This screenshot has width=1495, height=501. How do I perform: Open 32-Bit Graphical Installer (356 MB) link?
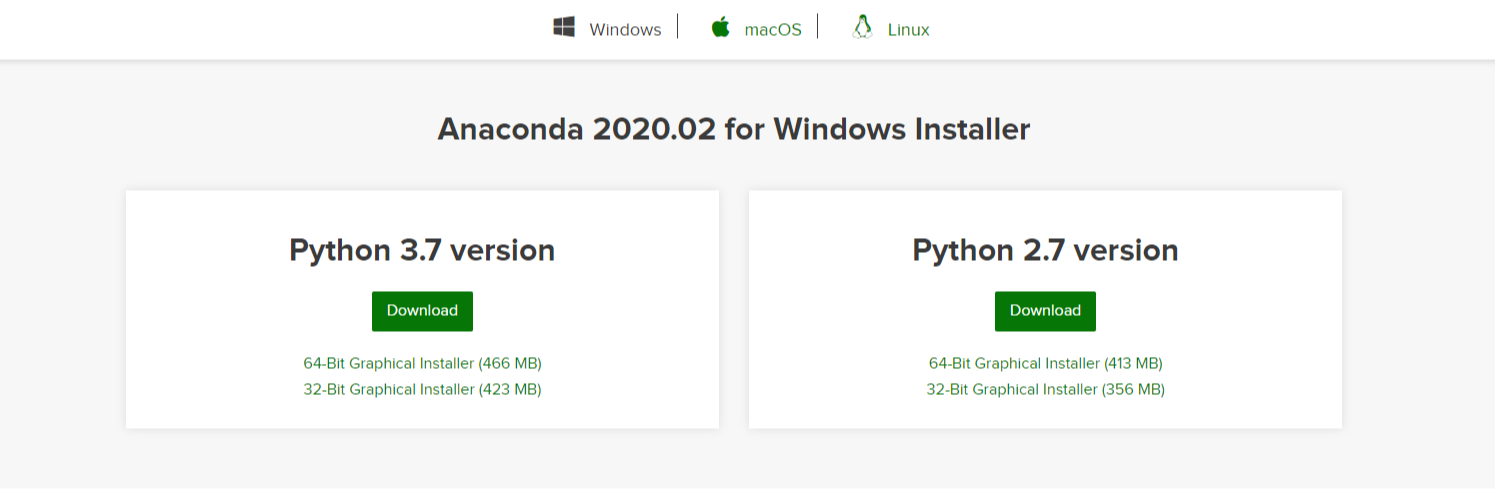tap(1045, 389)
